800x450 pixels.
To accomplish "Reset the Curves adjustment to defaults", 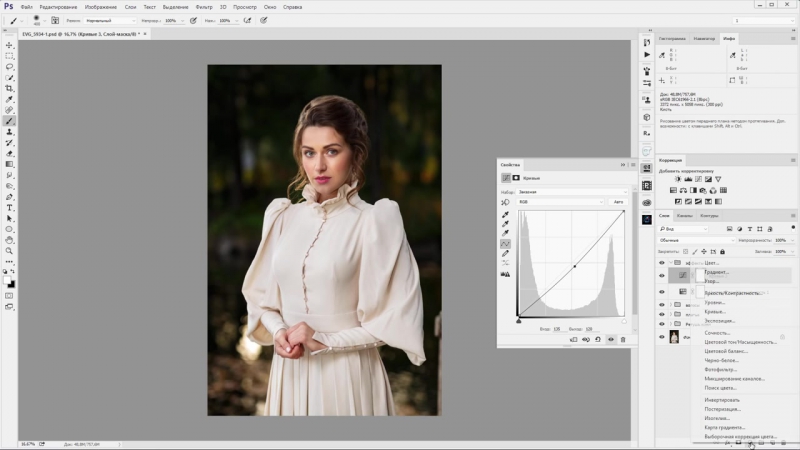I will click(x=598, y=339).
